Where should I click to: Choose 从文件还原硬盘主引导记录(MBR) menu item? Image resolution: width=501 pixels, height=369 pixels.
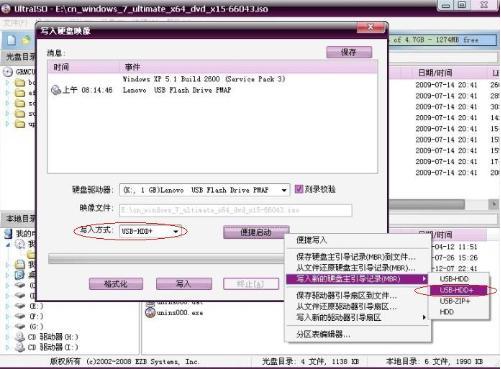[358, 268]
